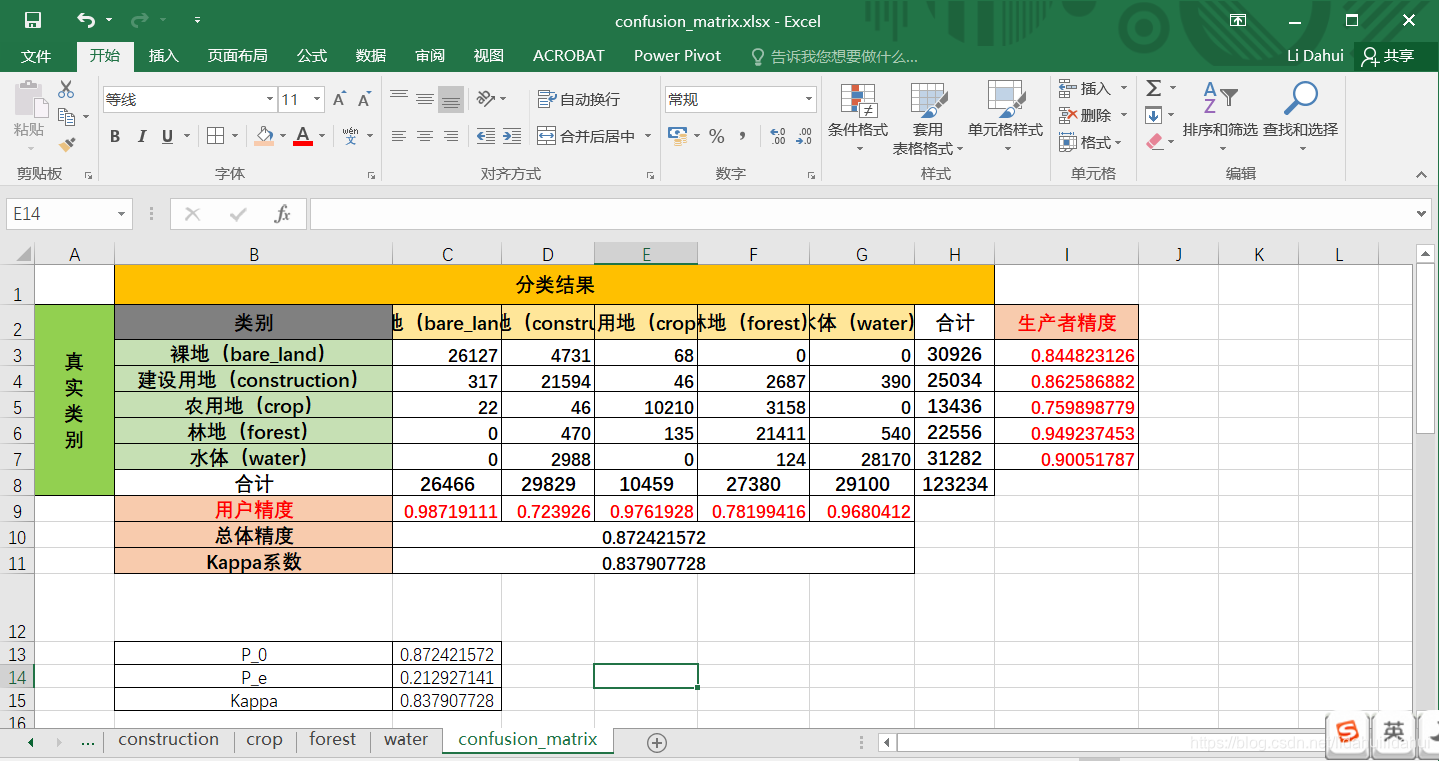The image size is (1439, 761).
Task: Click the Increase Font Size icon
Action: pos(339,99)
